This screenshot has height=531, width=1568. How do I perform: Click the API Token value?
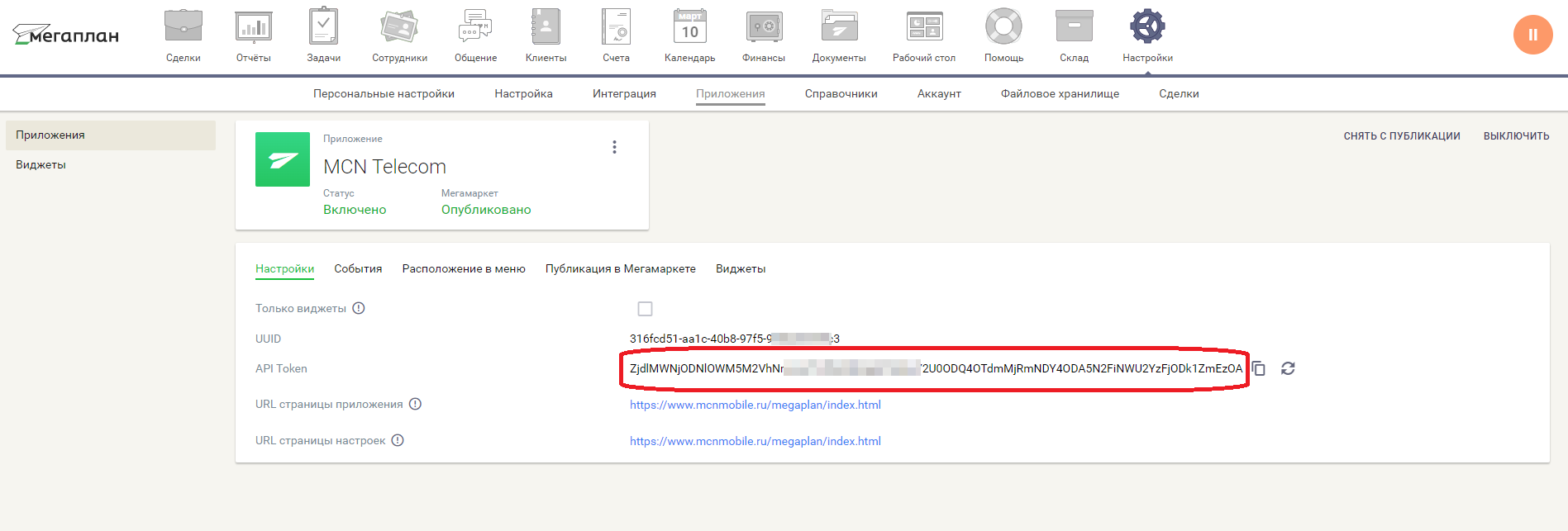pos(936,368)
